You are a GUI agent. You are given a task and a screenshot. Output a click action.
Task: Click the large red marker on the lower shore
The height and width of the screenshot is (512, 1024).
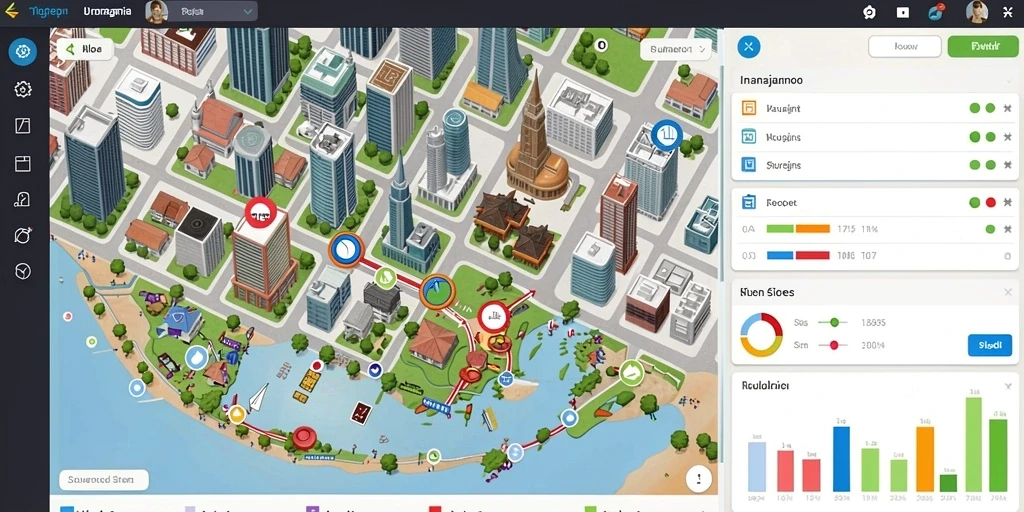(x=304, y=436)
